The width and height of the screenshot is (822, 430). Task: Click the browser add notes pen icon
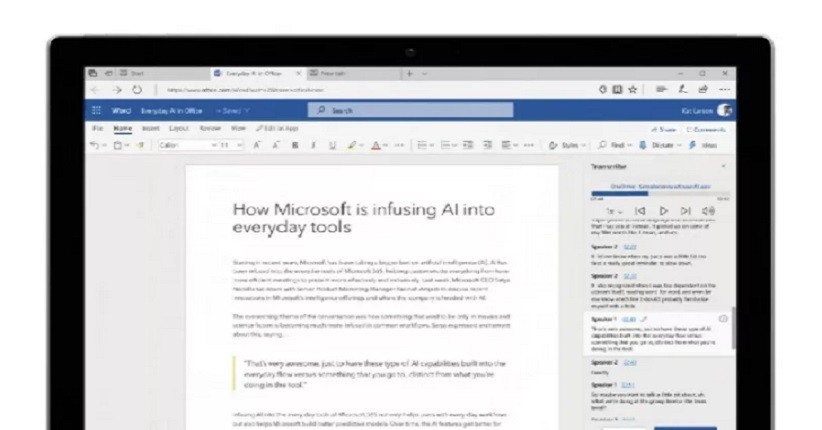(x=683, y=90)
